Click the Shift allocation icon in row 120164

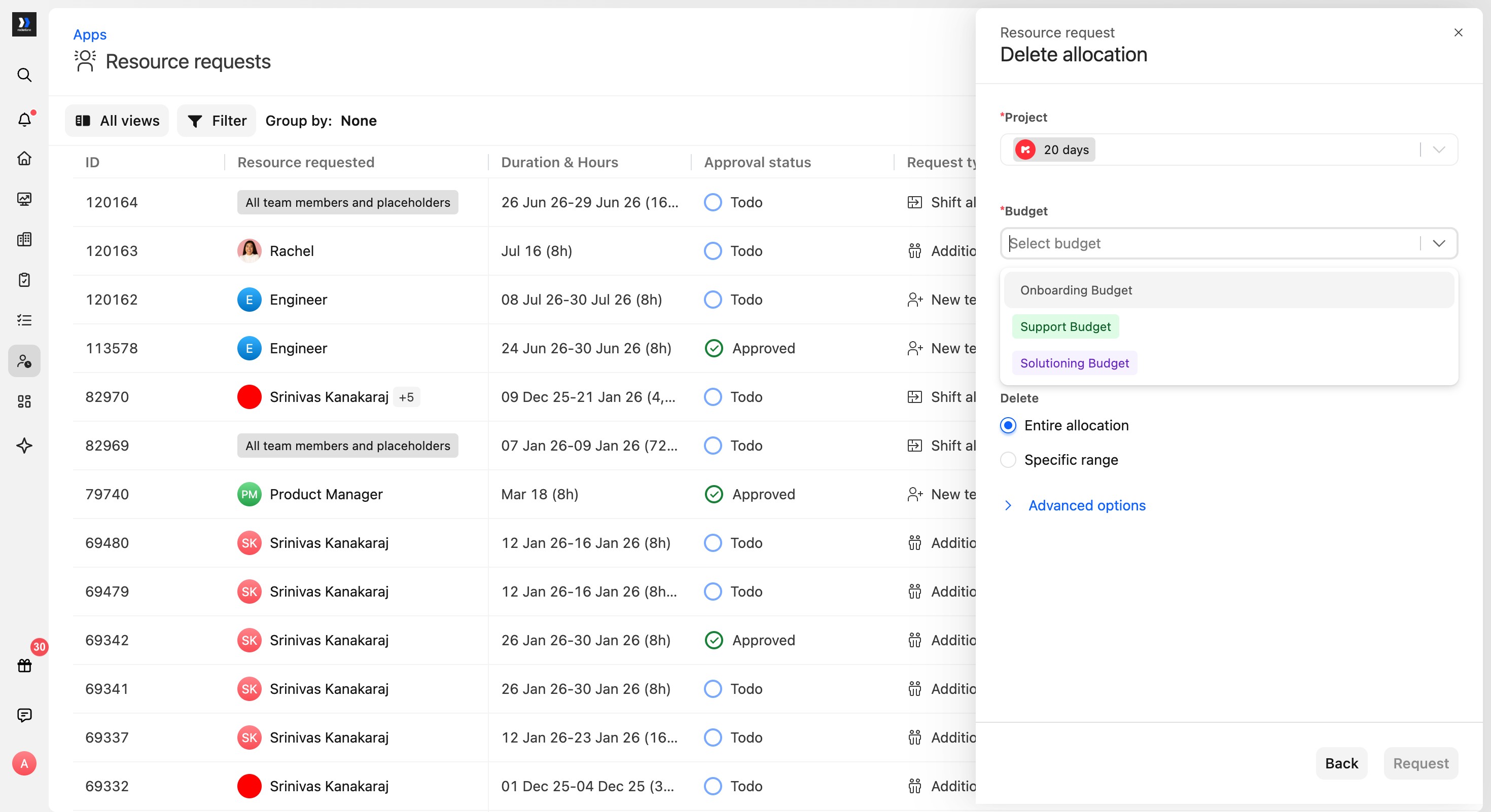914,202
